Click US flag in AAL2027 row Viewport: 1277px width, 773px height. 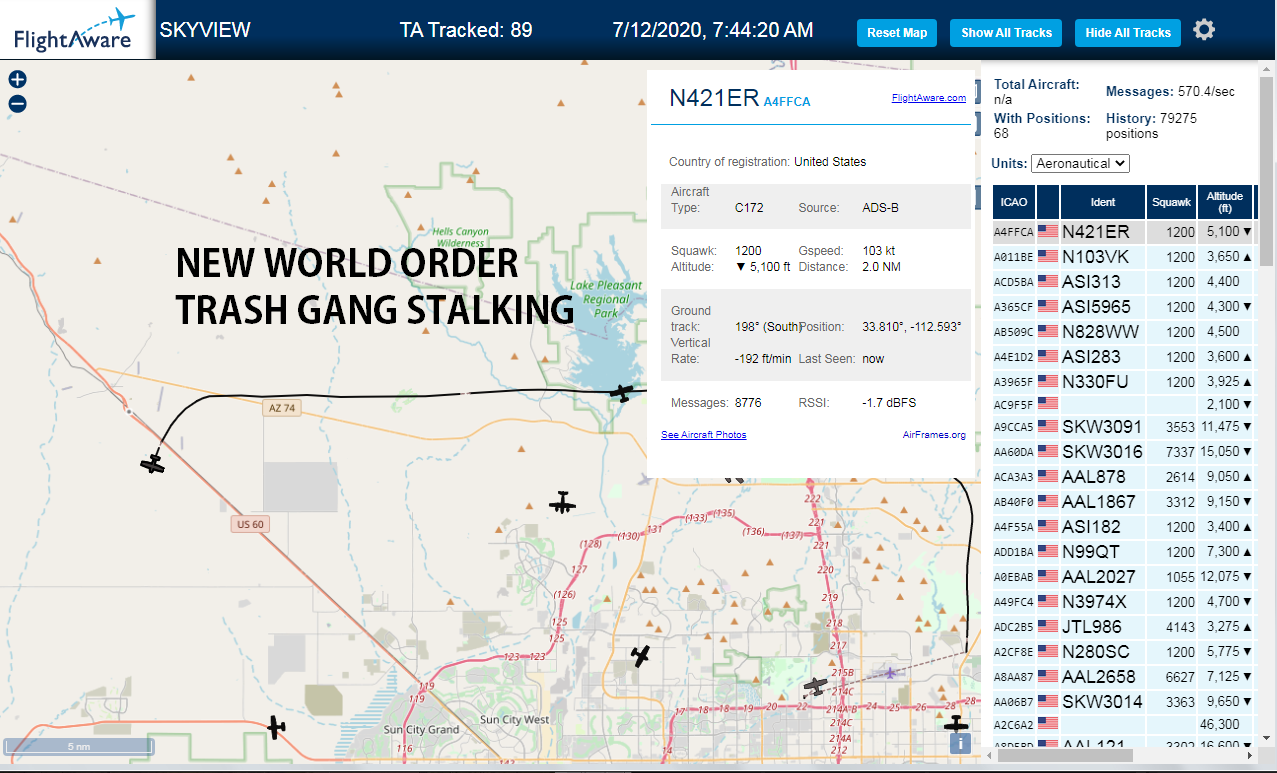pyautogui.click(x=1048, y=577)
